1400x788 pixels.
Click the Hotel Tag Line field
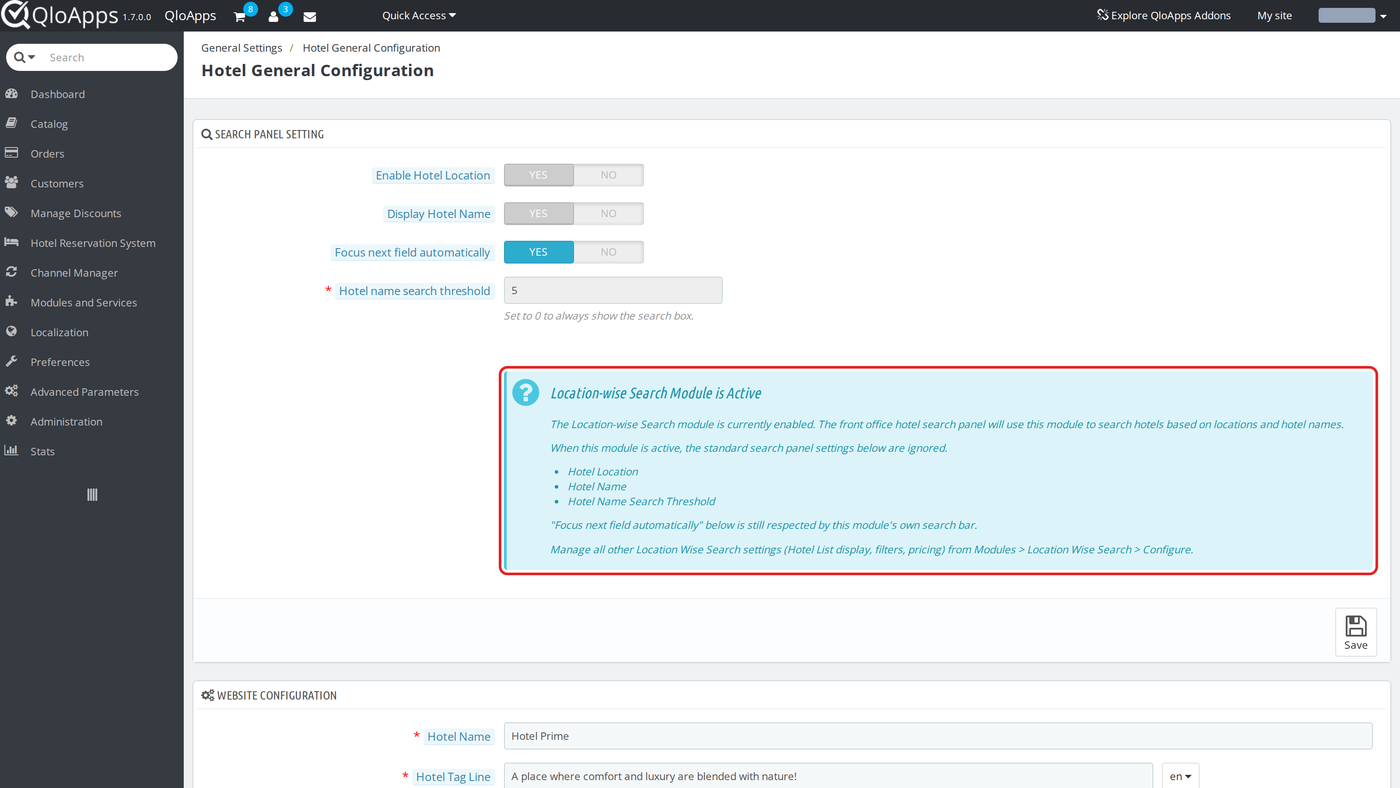(x=828, y=776)
